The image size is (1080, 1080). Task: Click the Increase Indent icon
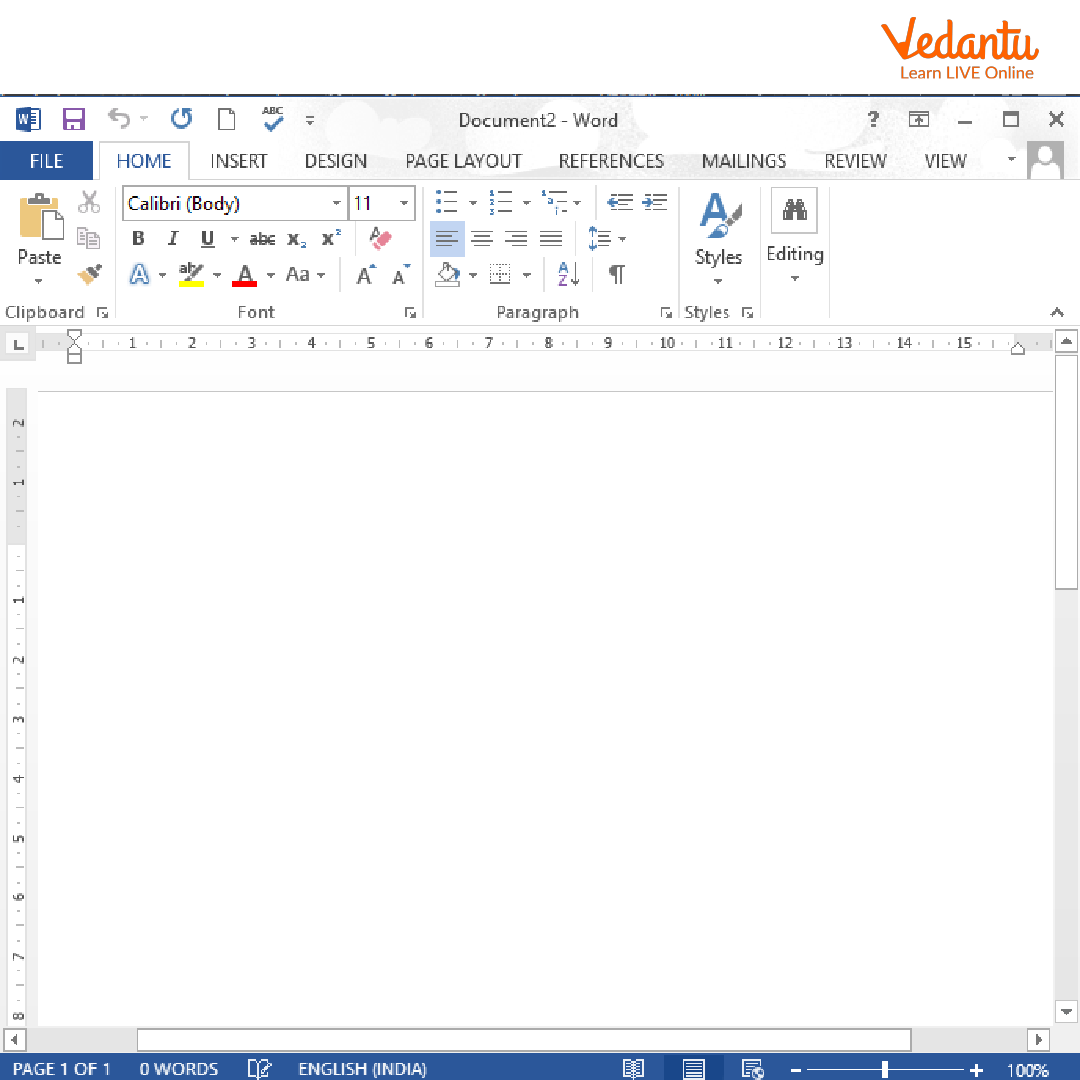pos(655,203)
